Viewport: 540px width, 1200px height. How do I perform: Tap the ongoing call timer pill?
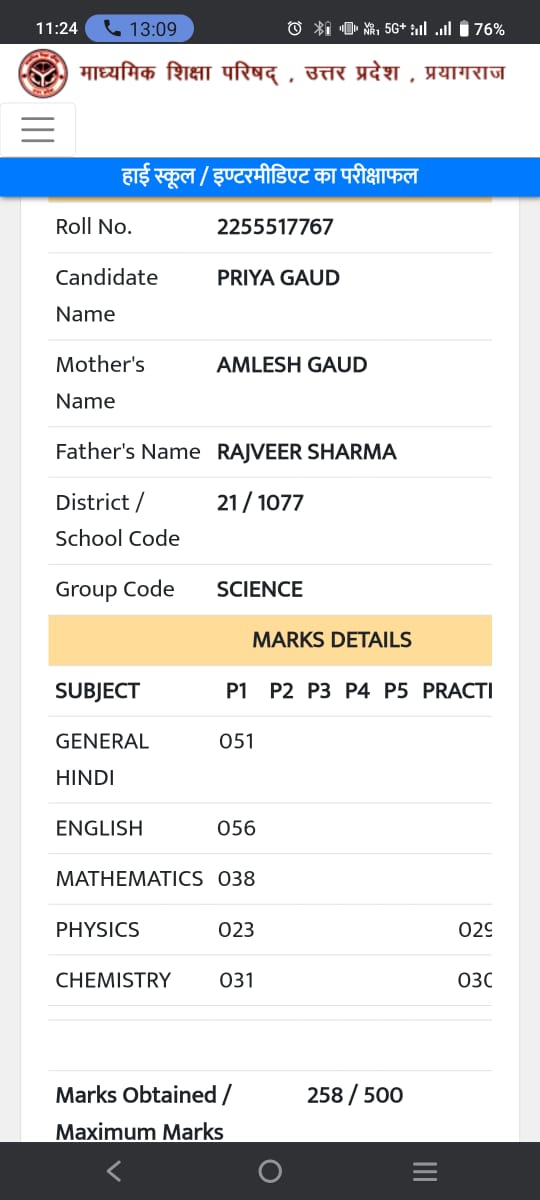tap(140, 29)
